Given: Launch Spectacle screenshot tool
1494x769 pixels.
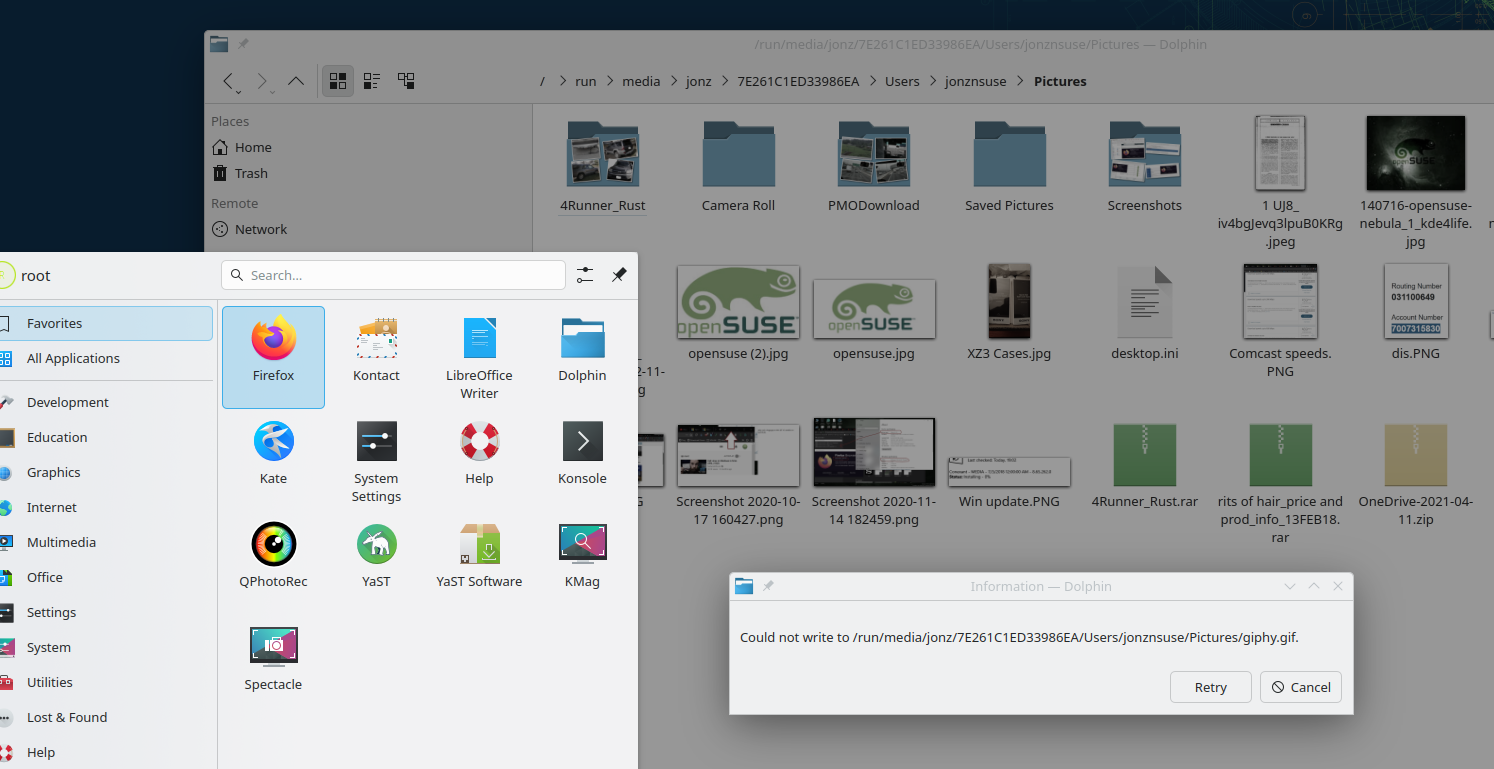Looking at the screenshot, I should [x=273, y=659].
